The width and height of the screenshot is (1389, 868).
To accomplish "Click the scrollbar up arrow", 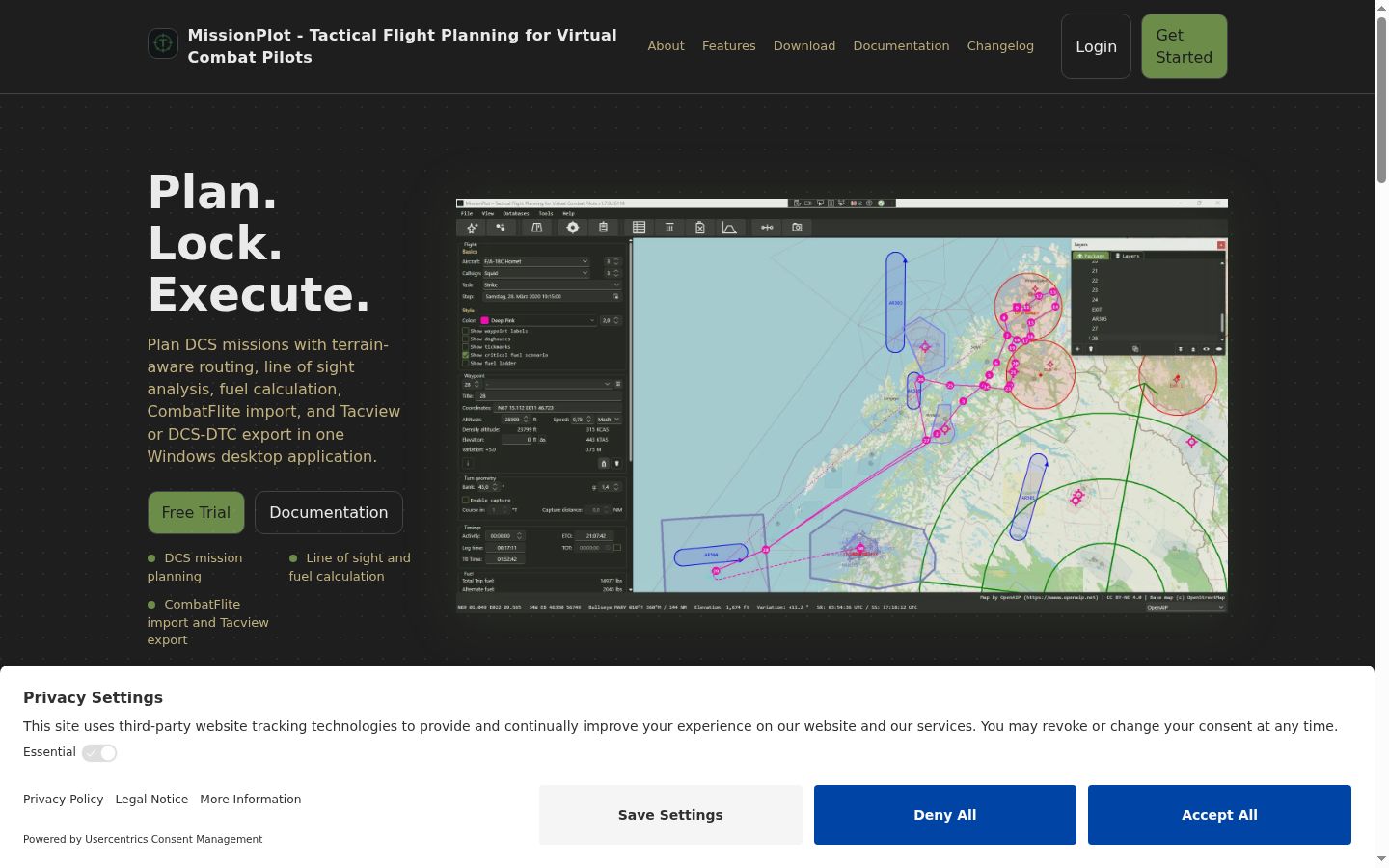I will tap(1381, 8).
